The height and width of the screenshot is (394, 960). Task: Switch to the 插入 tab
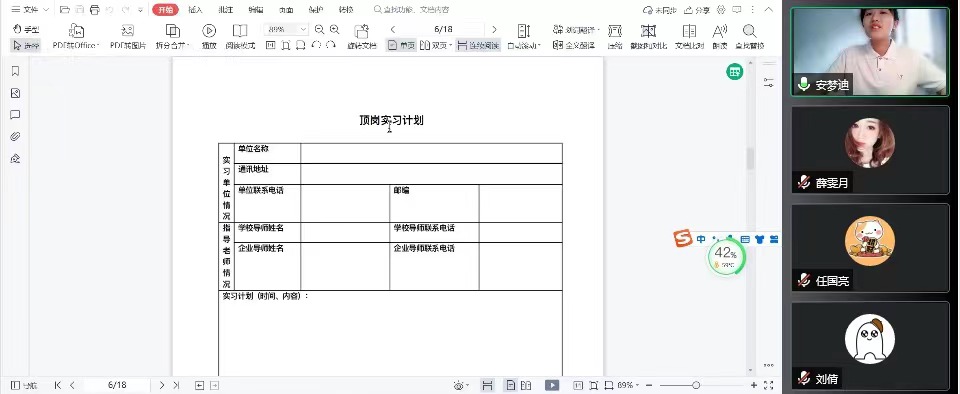pyautogui.click(x=195, y=10)
